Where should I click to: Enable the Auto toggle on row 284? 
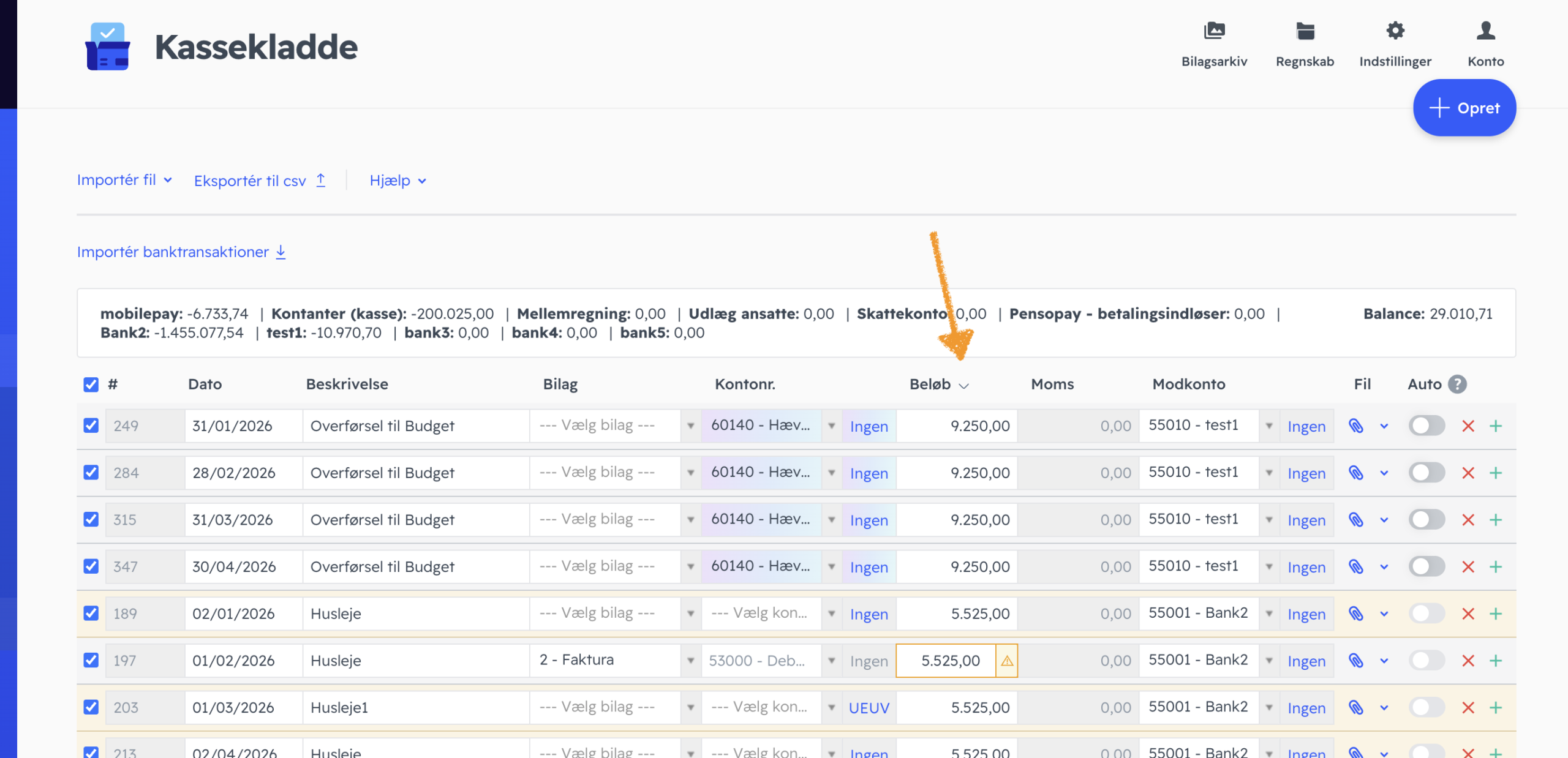click(1427, 472)
